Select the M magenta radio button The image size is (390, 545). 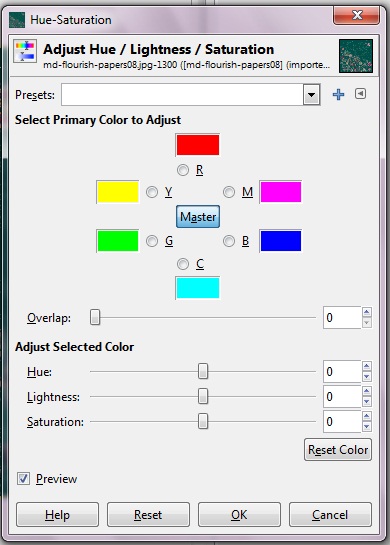click(x=229, y=192)
